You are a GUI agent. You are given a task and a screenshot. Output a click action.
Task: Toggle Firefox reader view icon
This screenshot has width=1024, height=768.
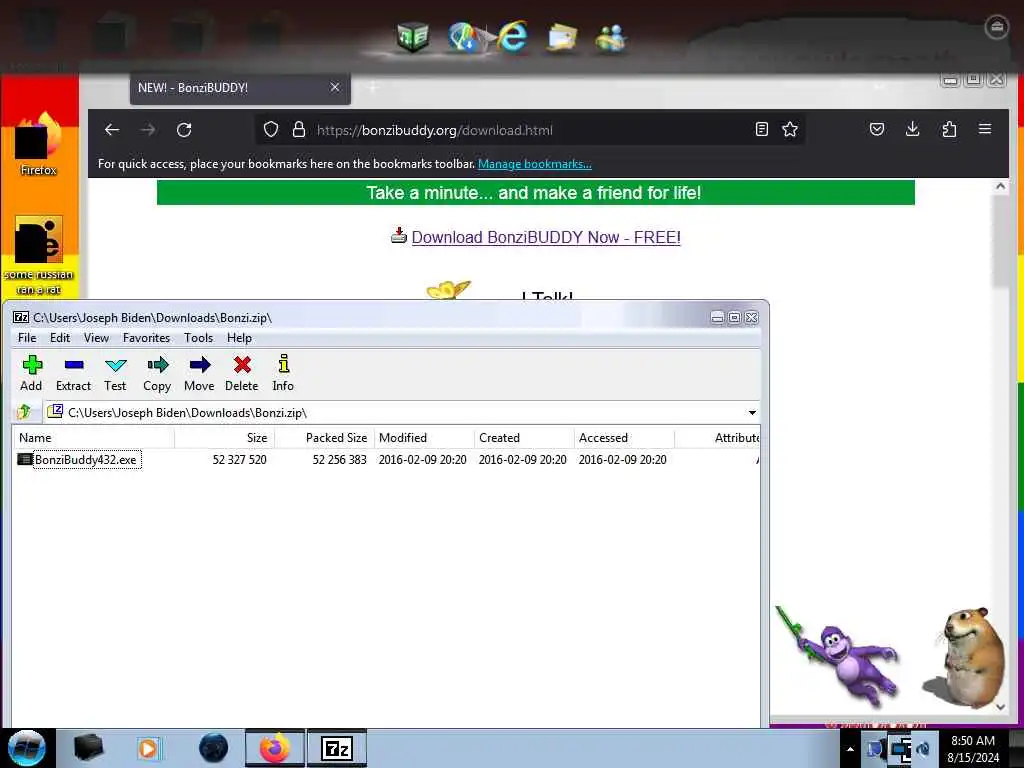coord(761,129)
